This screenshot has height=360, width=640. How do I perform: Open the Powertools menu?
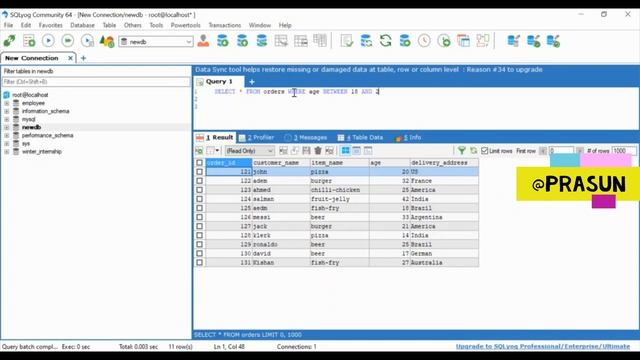pyautogui.click(x=185, y=25)
